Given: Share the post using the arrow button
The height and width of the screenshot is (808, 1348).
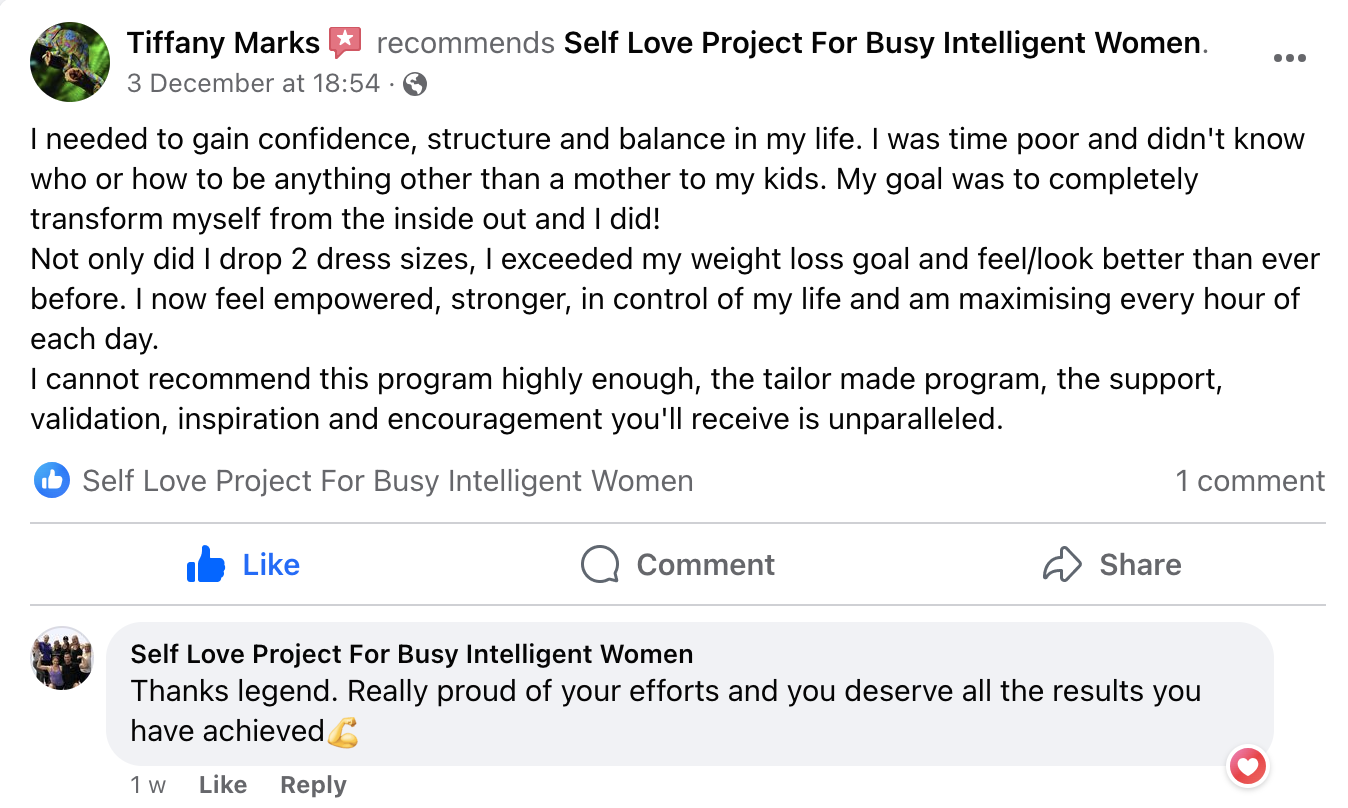Looking at the screenshot, I should point(1111,565).
